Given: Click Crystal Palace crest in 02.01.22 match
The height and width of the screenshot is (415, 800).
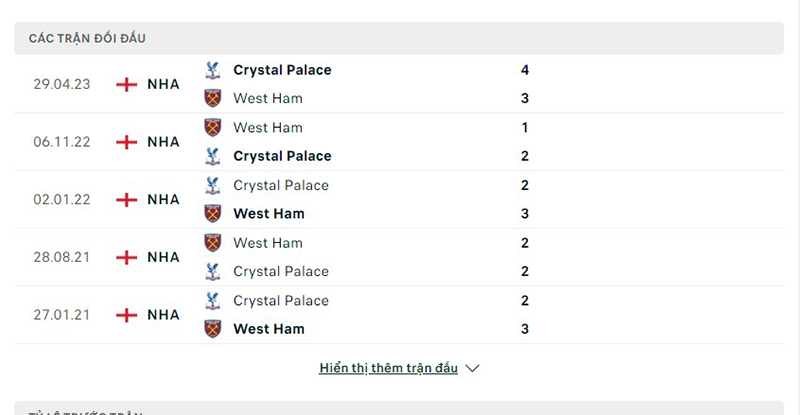Looking at the screenshot, I should click(x=212, y=185).
